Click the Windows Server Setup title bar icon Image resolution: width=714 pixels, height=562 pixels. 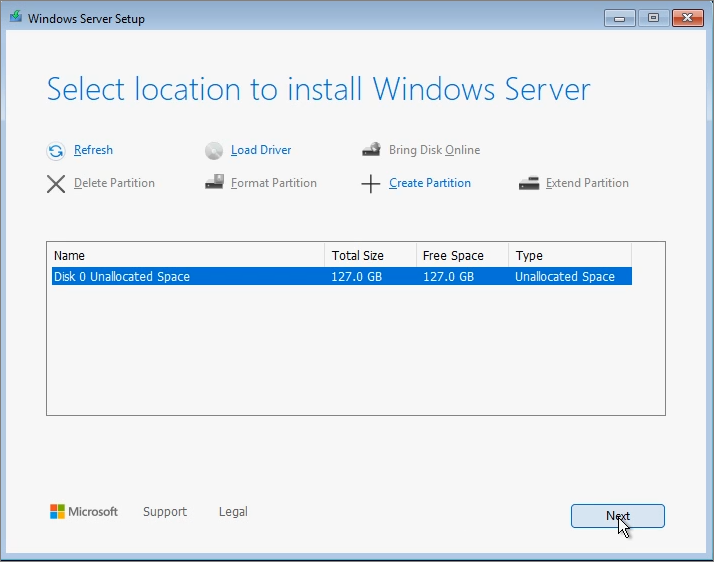(x=16, y=17)
